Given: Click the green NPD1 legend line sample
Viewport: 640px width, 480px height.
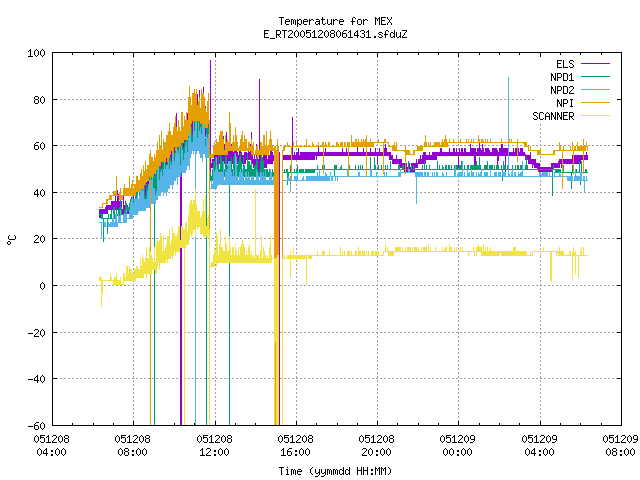Looking at the screenshot, I should pos(595,77).
